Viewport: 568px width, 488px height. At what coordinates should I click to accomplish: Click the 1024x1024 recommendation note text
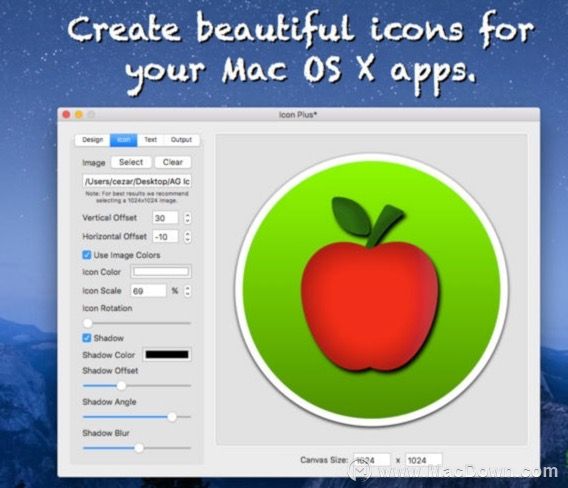pos(137,197)
